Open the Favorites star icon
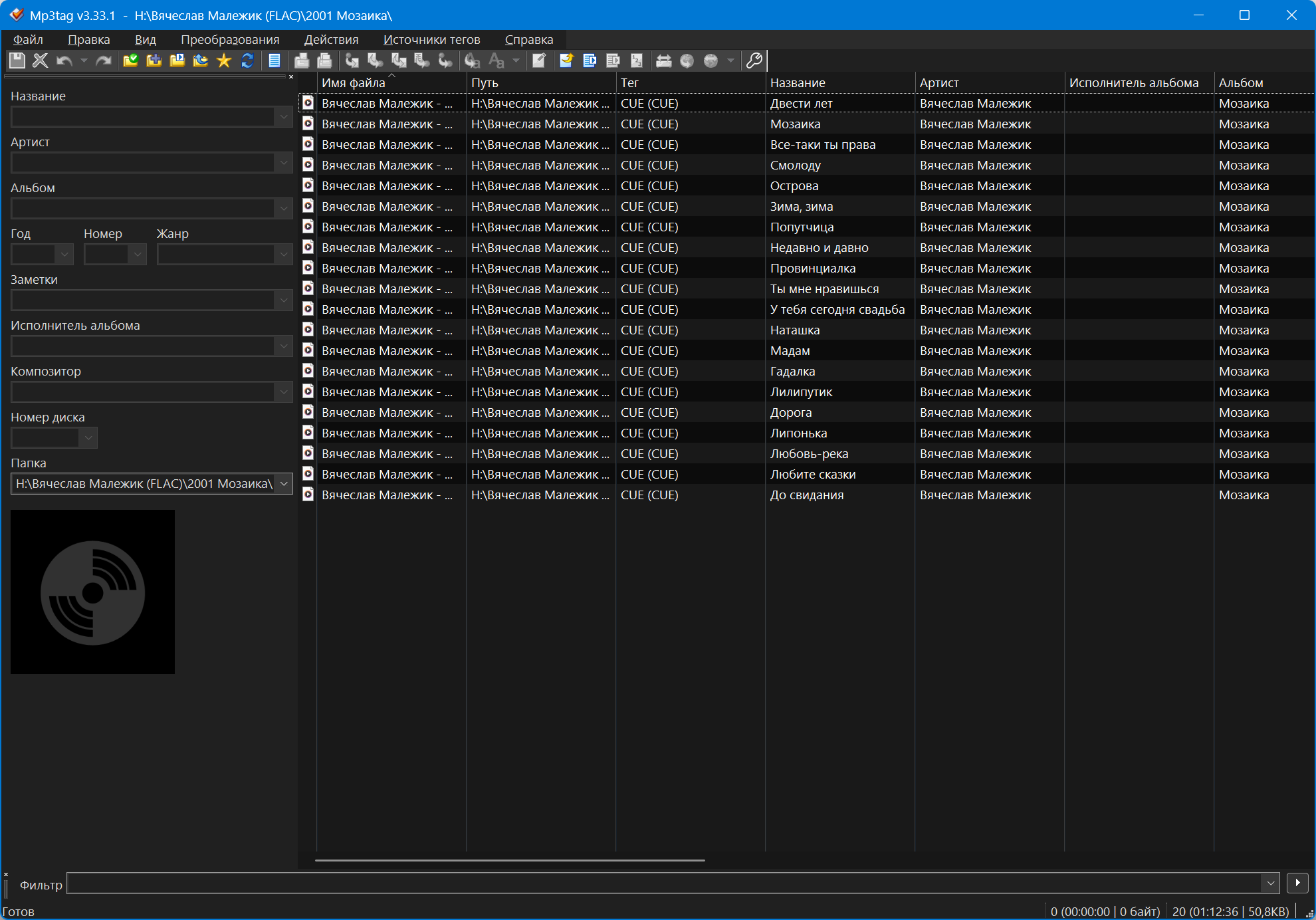Viewport: 1316px width, 920px height. (224, 61)
